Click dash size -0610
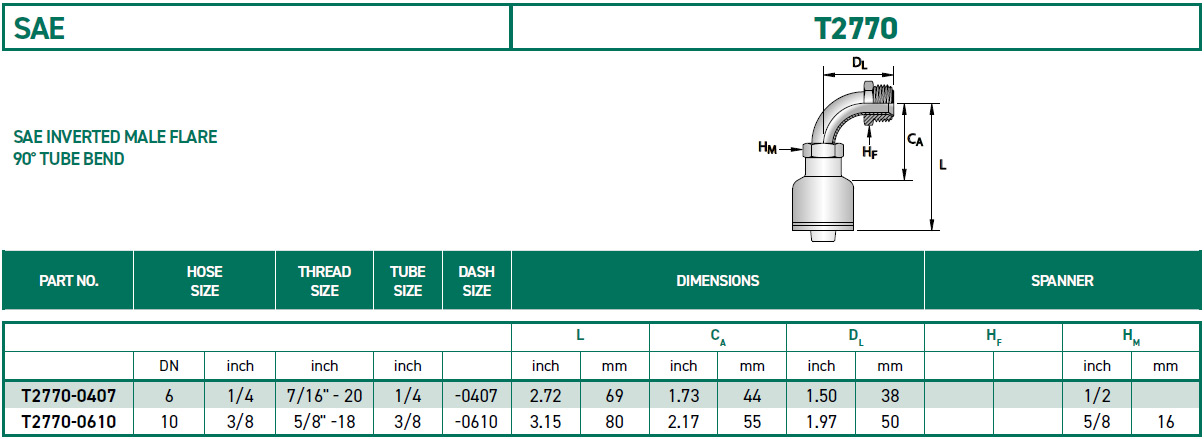The image size is (1204, 439). click(x=476, y=422)
